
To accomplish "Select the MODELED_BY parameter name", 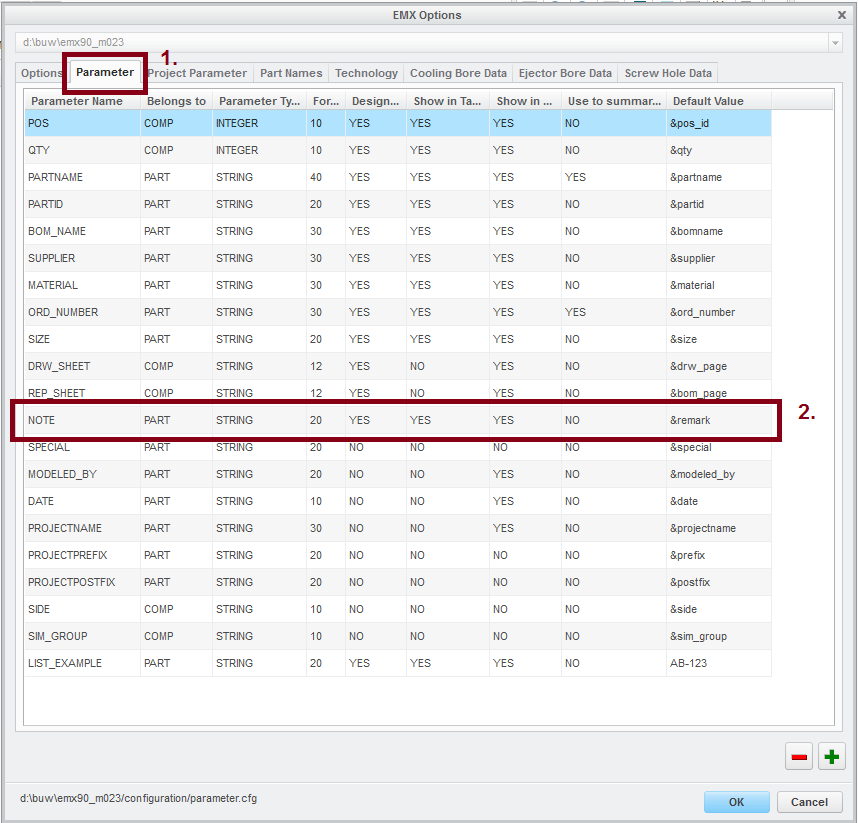I will 62,474.
